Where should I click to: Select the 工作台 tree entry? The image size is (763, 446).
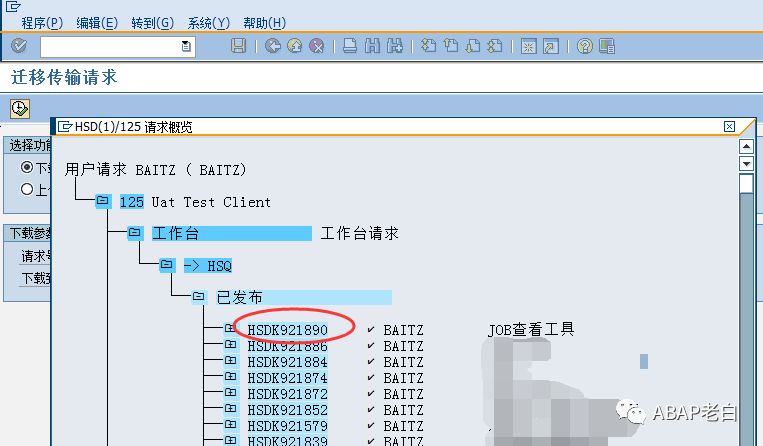(x=232, y=233)
